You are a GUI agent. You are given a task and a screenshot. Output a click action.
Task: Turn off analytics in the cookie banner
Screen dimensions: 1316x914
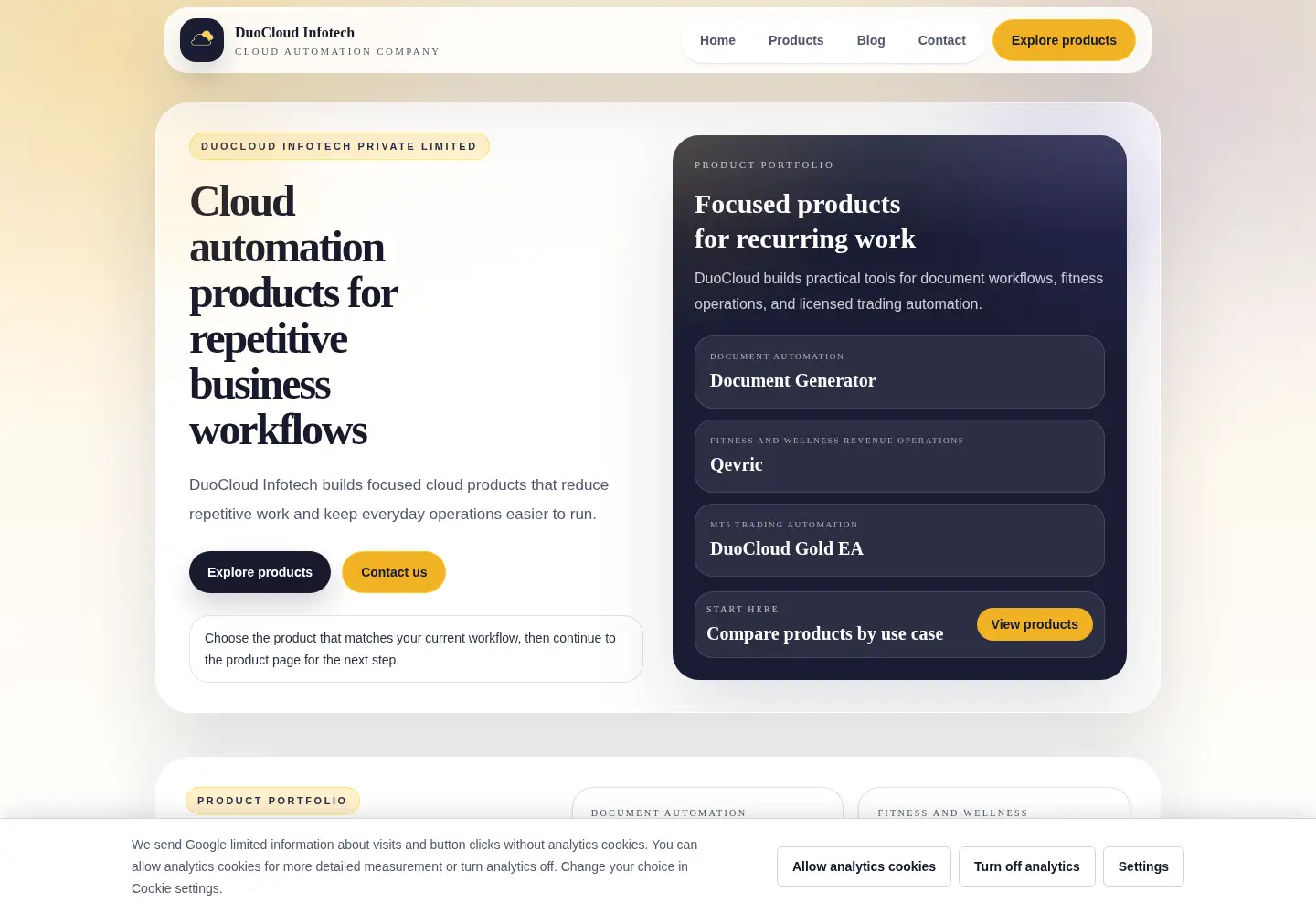1026,866
